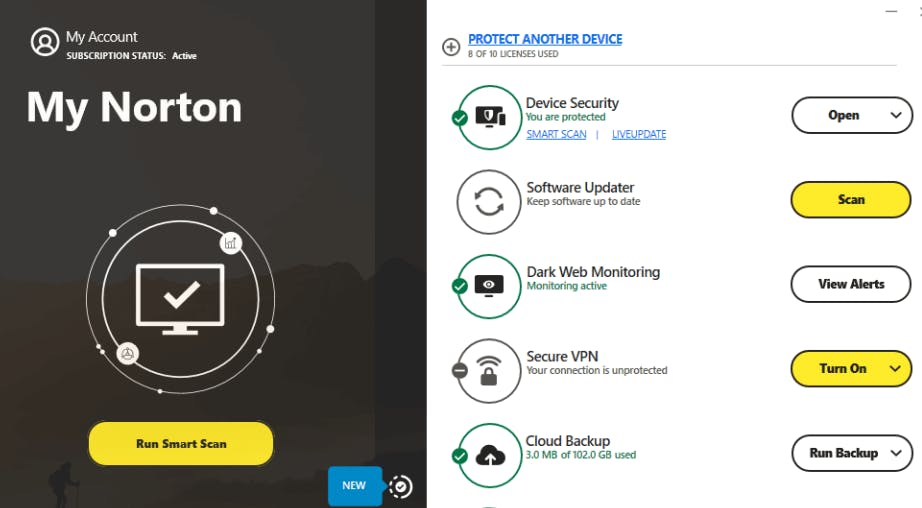Click the Software Updater refresh icon
This screenshot has width=922, height=508.
pyautogui.click(x=489, y=202)
